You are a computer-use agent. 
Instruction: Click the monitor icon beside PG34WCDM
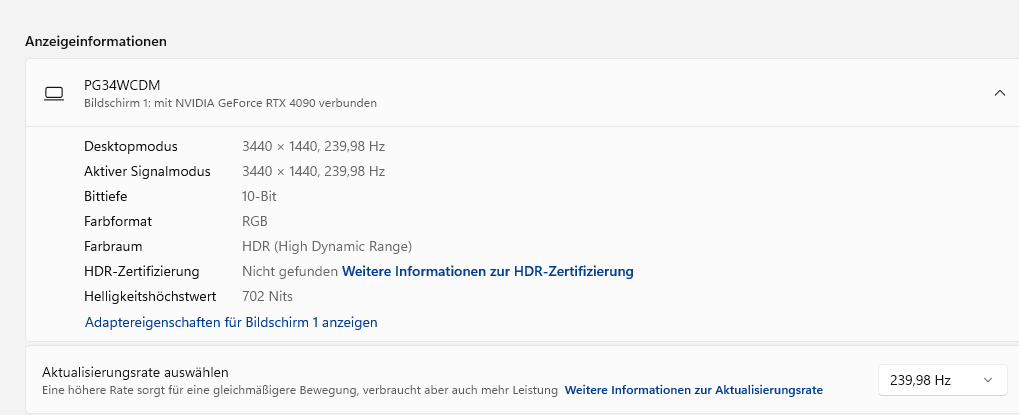coord(54,94)
